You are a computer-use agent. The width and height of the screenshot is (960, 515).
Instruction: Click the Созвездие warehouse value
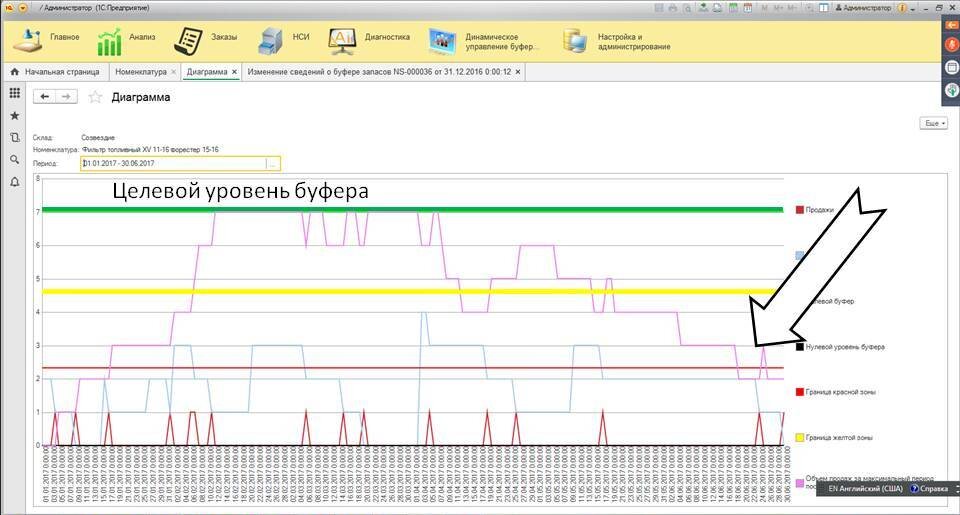pos(98,138)
